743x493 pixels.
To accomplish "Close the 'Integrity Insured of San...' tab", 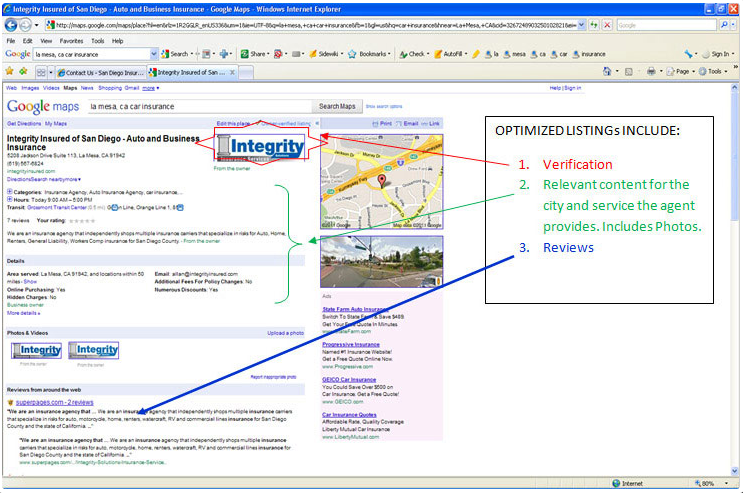I will (232, 73).
